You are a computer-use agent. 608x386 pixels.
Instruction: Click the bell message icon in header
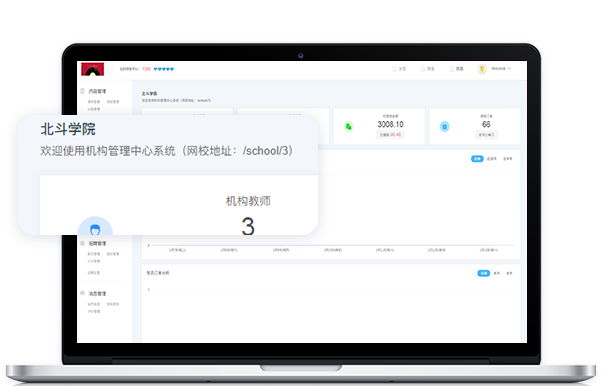[x=451, y=69]
